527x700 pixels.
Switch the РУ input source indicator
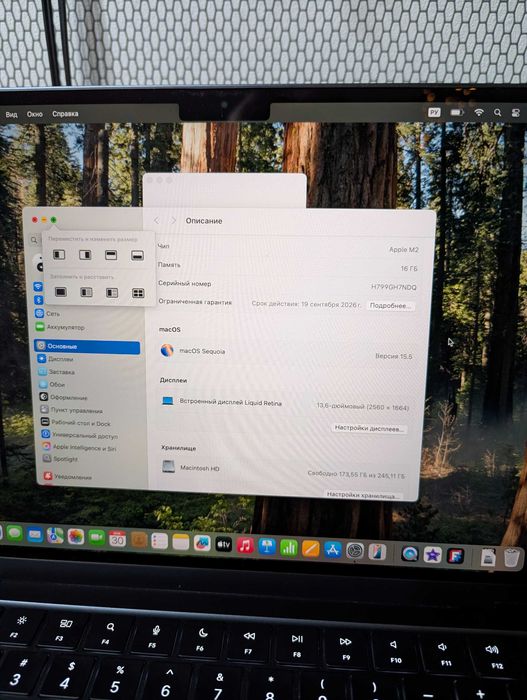(x=434, y=112)
